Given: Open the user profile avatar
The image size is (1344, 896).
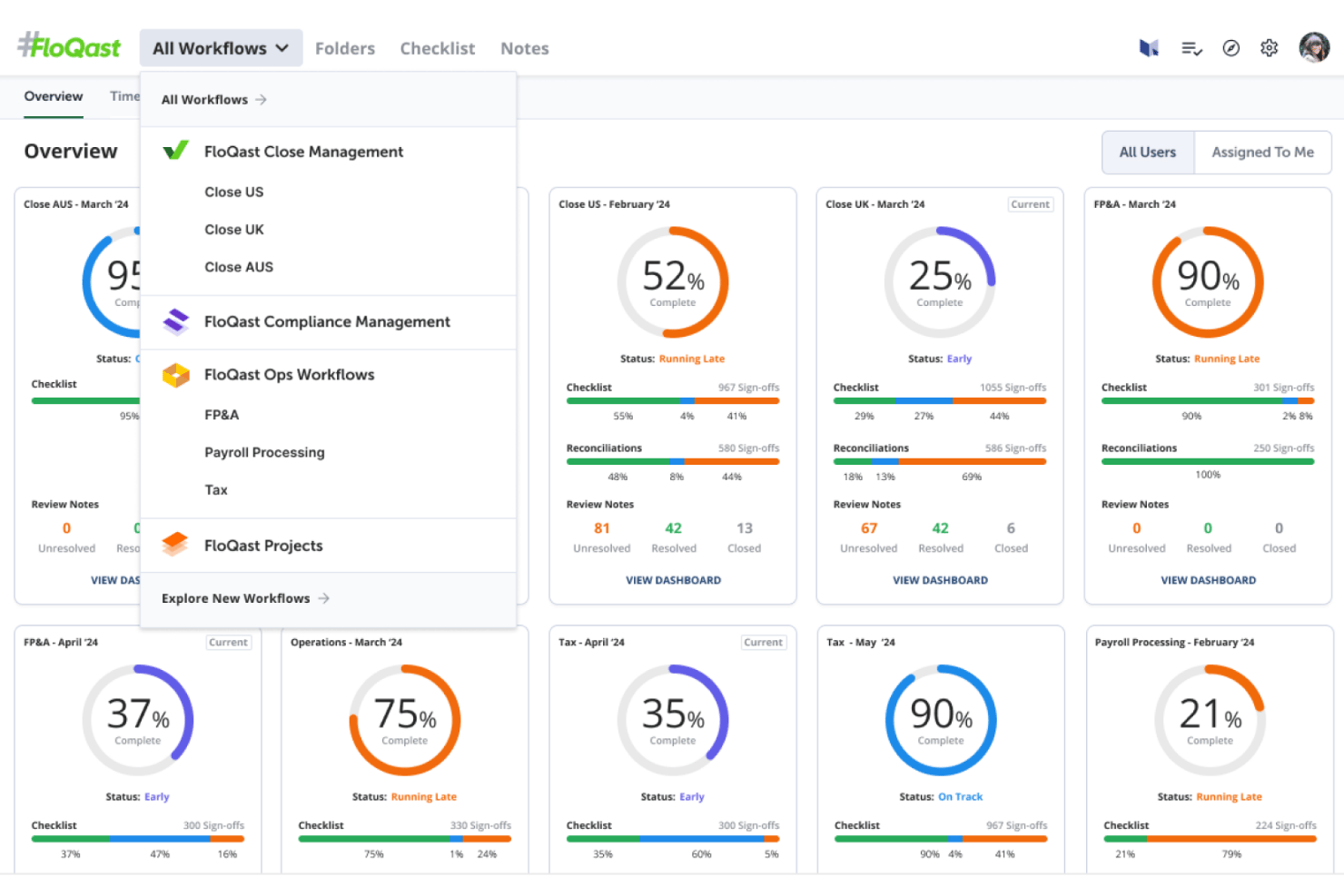Looking at the screenshot, I should [1314, 47].
